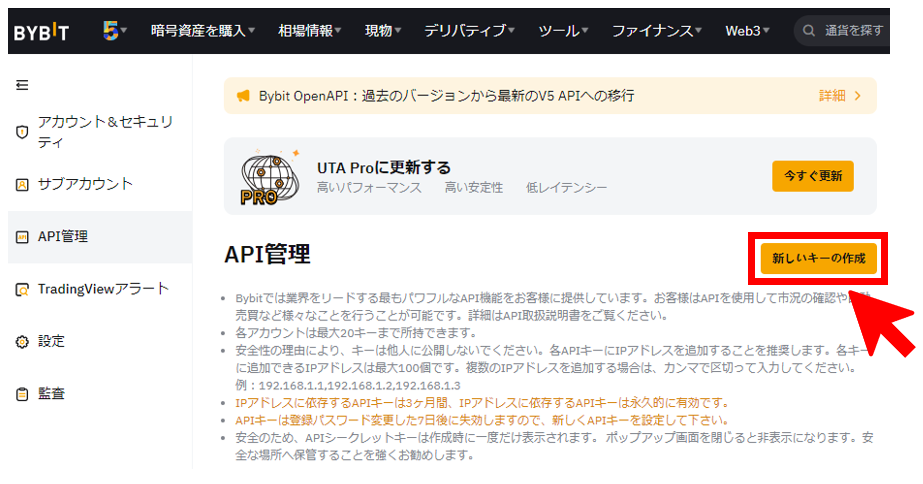This screenshot has width=923, height=484.
Task: Select API管理 in sidebar
Action: [100, 237]
